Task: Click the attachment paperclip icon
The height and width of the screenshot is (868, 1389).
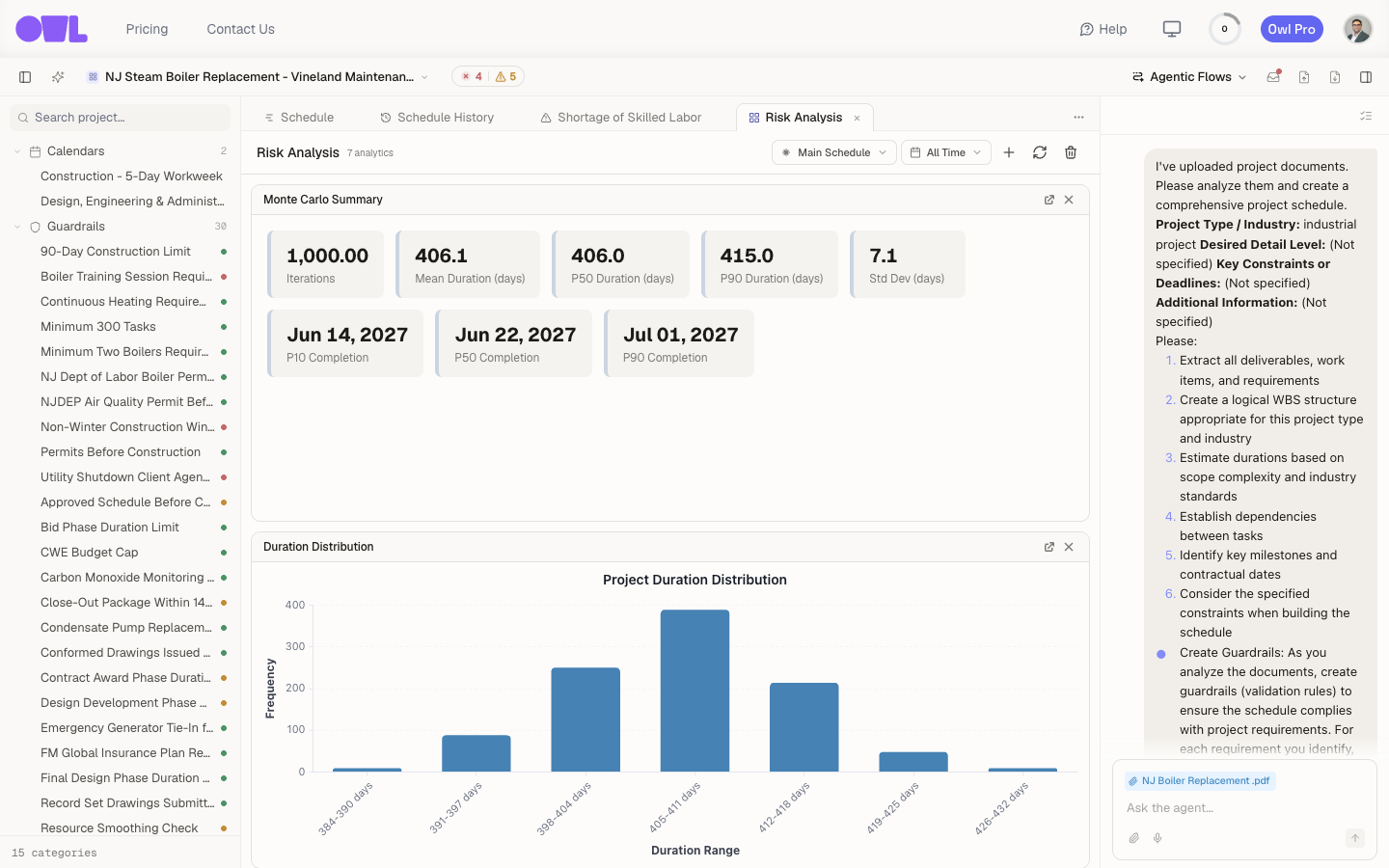Action: [1134, 838]
